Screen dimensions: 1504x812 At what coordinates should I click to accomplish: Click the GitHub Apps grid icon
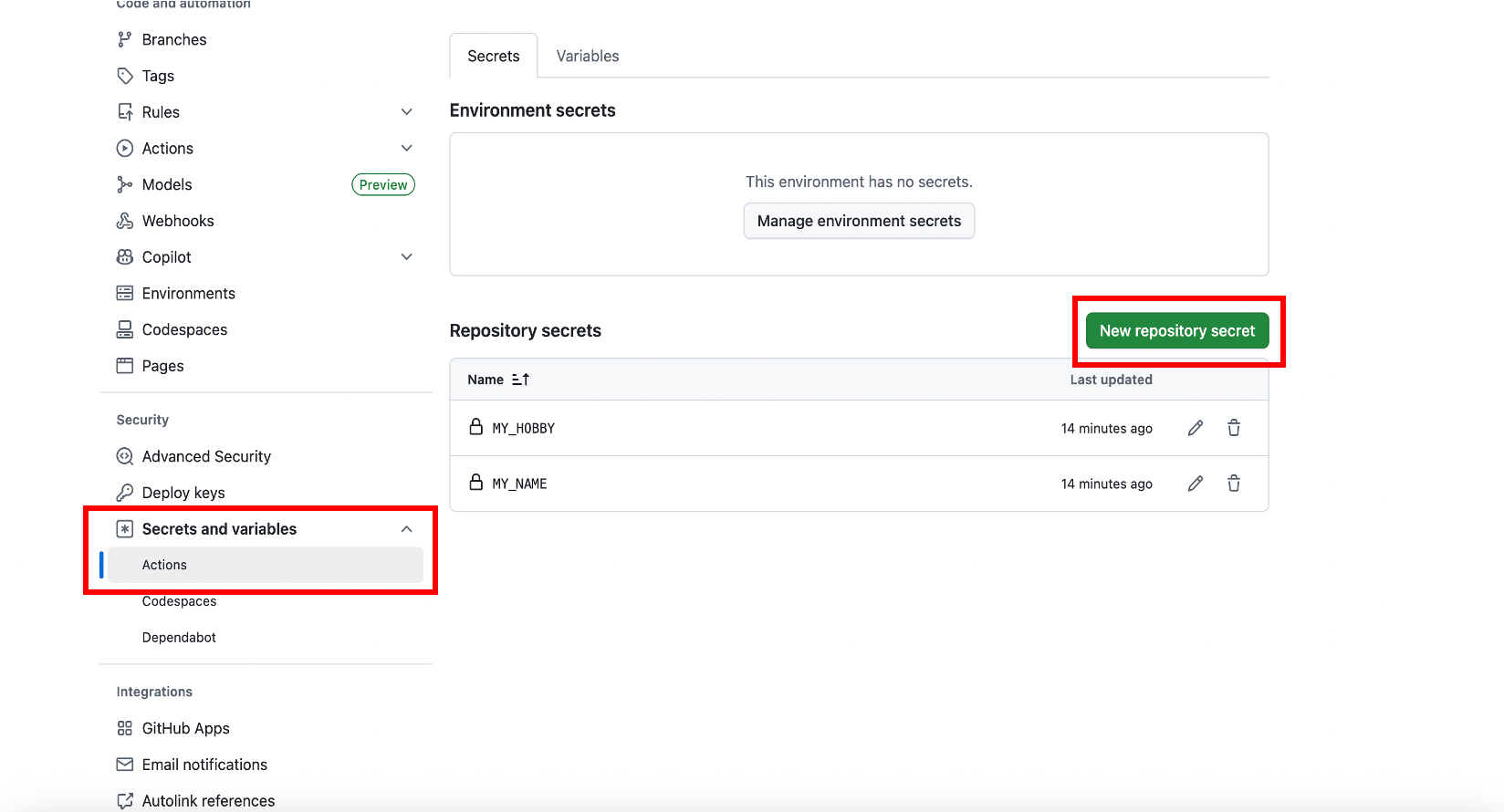click(x=125, y=728)
